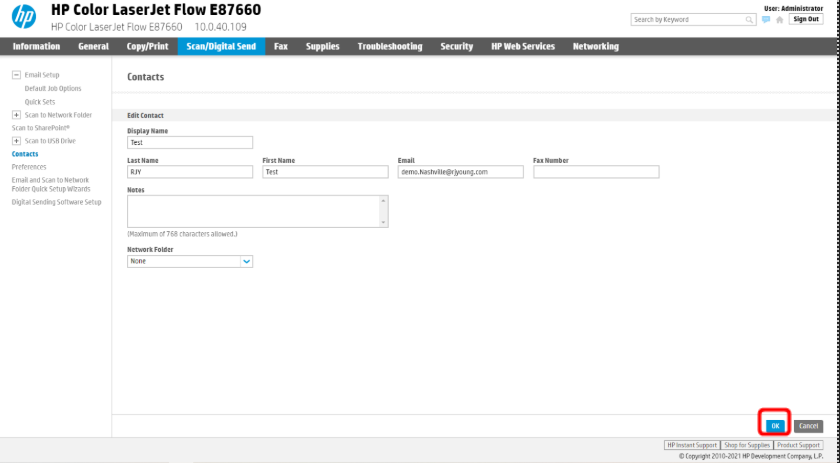Click the Email Setup sidebar label

click(42, 75)
